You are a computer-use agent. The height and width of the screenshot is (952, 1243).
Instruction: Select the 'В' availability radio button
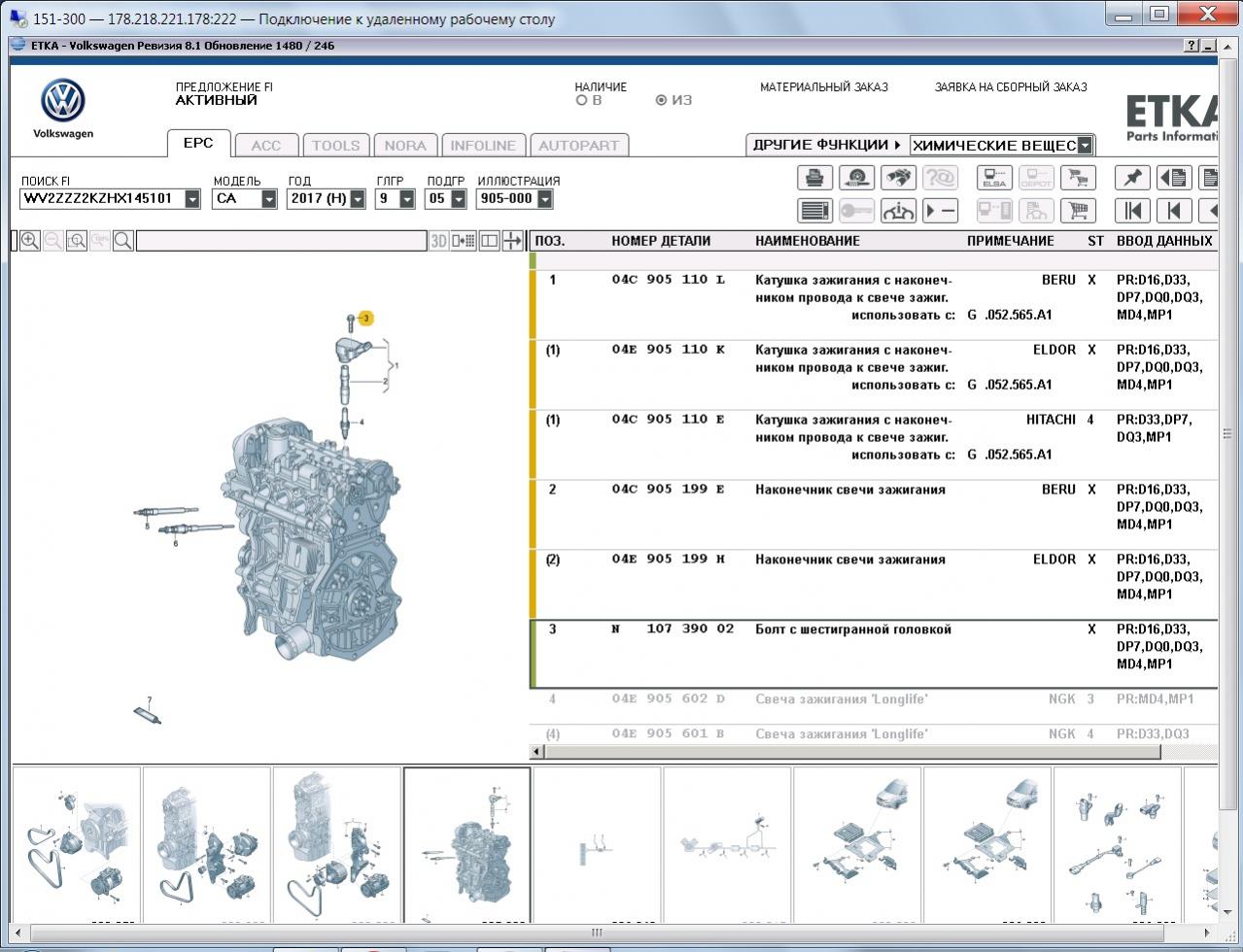tap(581, 100)
